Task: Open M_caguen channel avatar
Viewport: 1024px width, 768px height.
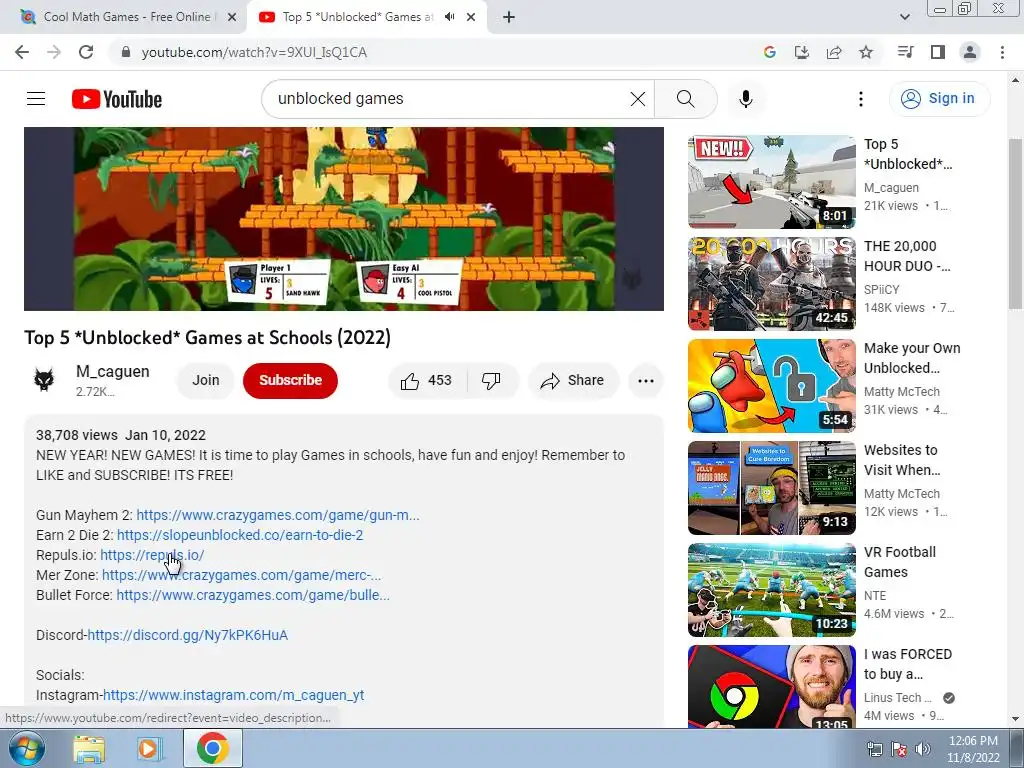Action: 44,380
